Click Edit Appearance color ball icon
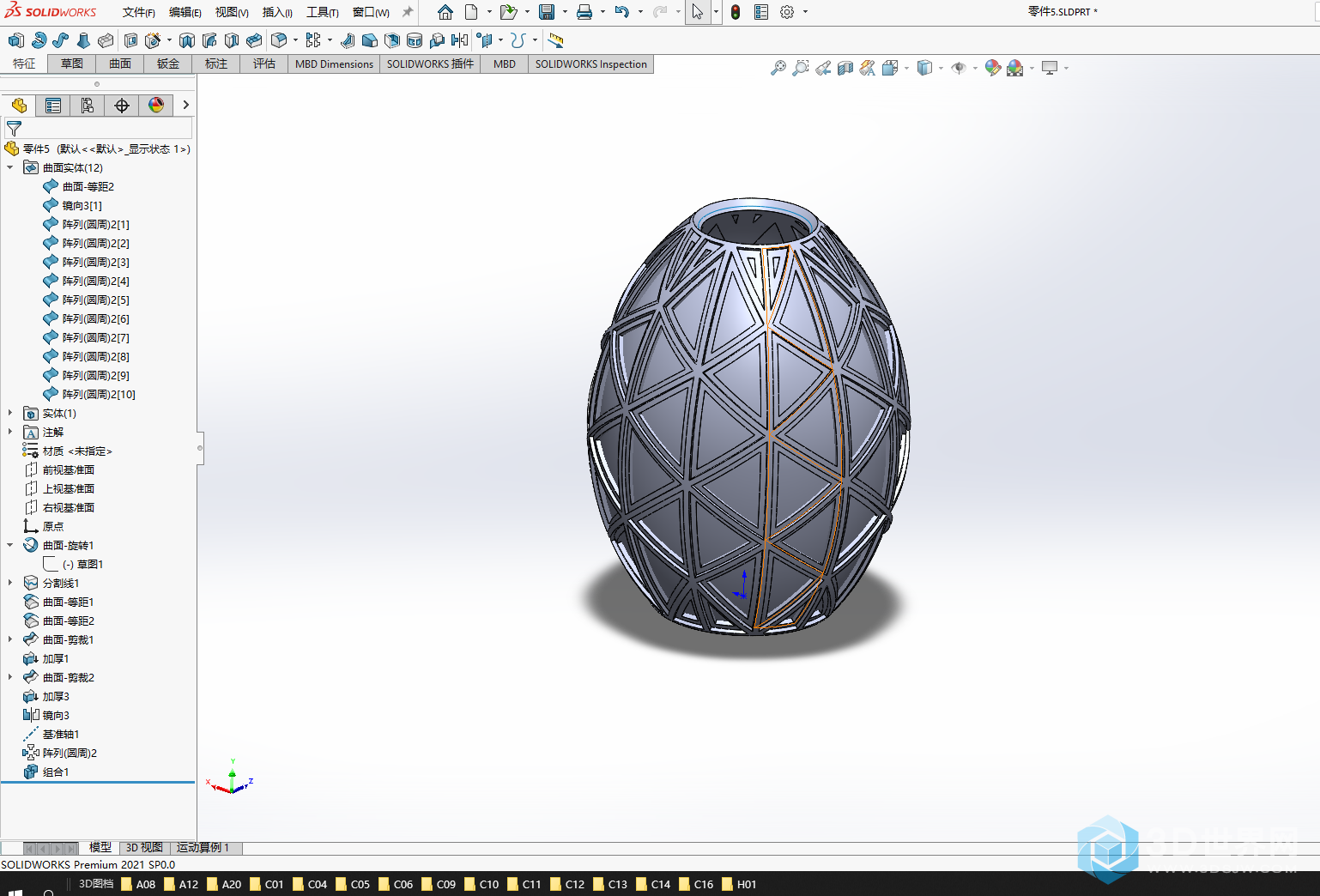 click(993, 68)
